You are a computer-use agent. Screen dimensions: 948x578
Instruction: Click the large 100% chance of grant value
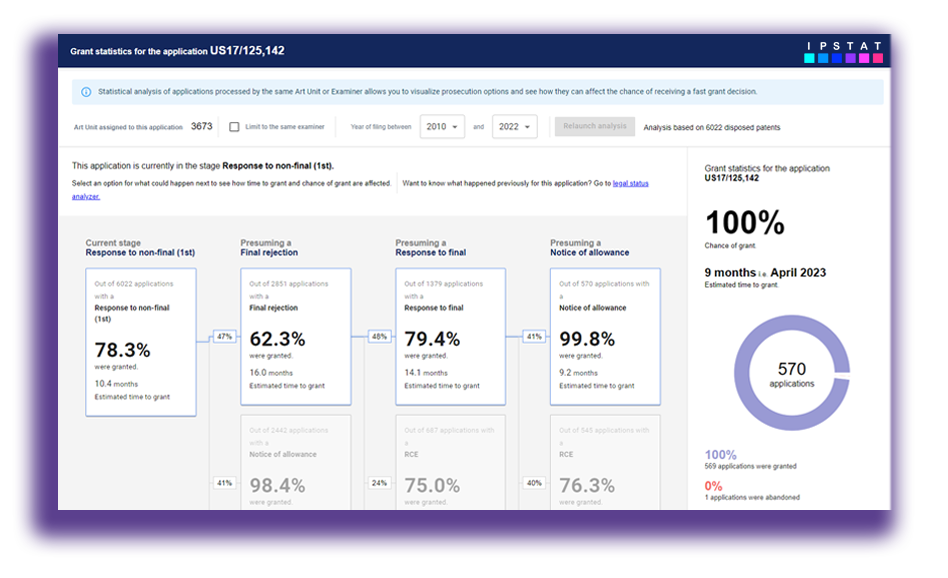point(745,222)
